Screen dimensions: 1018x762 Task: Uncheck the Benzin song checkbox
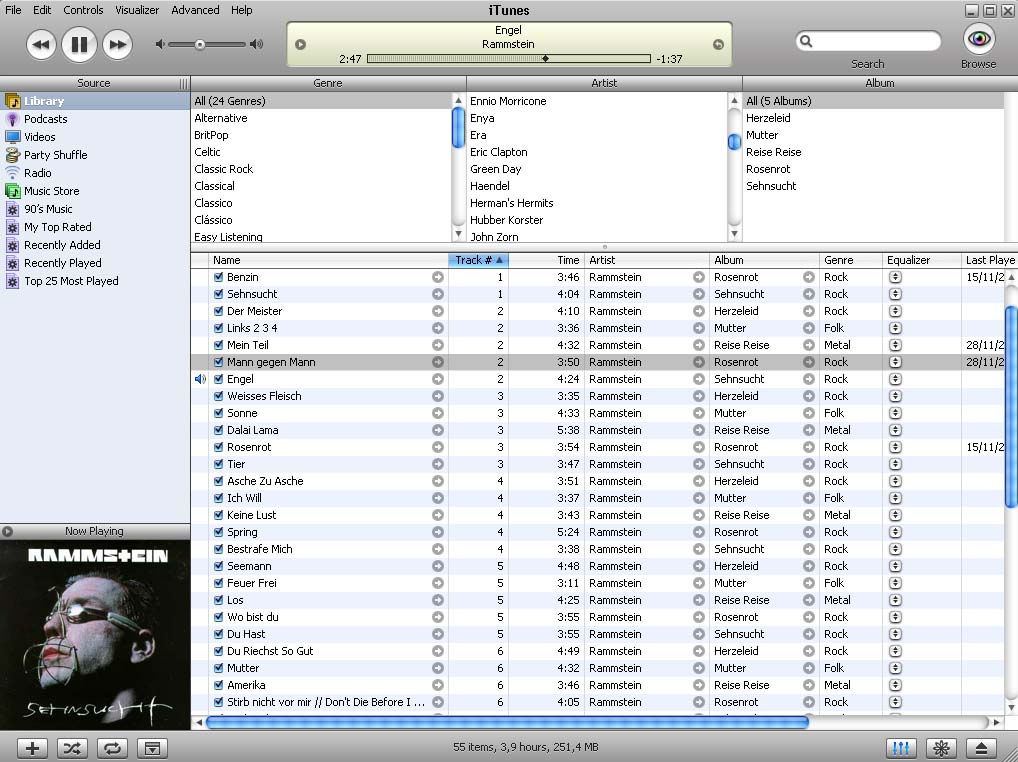coord(219,277)
